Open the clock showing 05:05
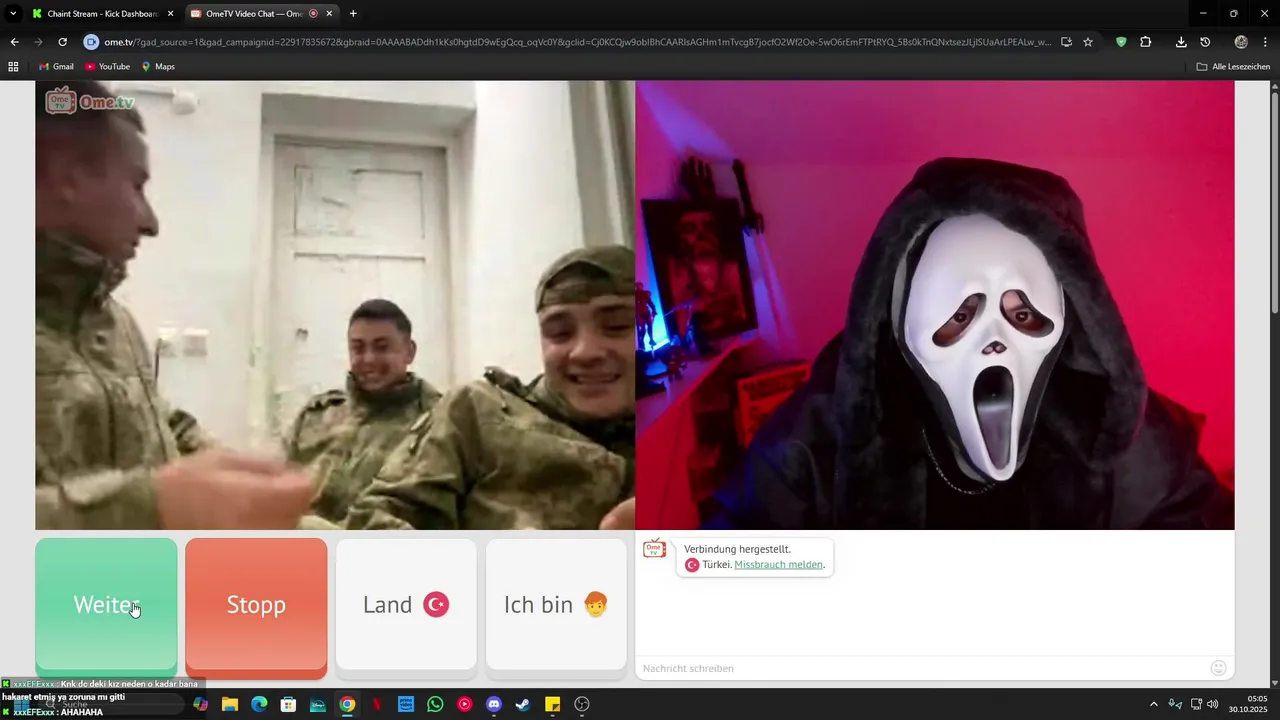The width and height of the screenshot is (1280, 720). click(x=1249, y=704)
